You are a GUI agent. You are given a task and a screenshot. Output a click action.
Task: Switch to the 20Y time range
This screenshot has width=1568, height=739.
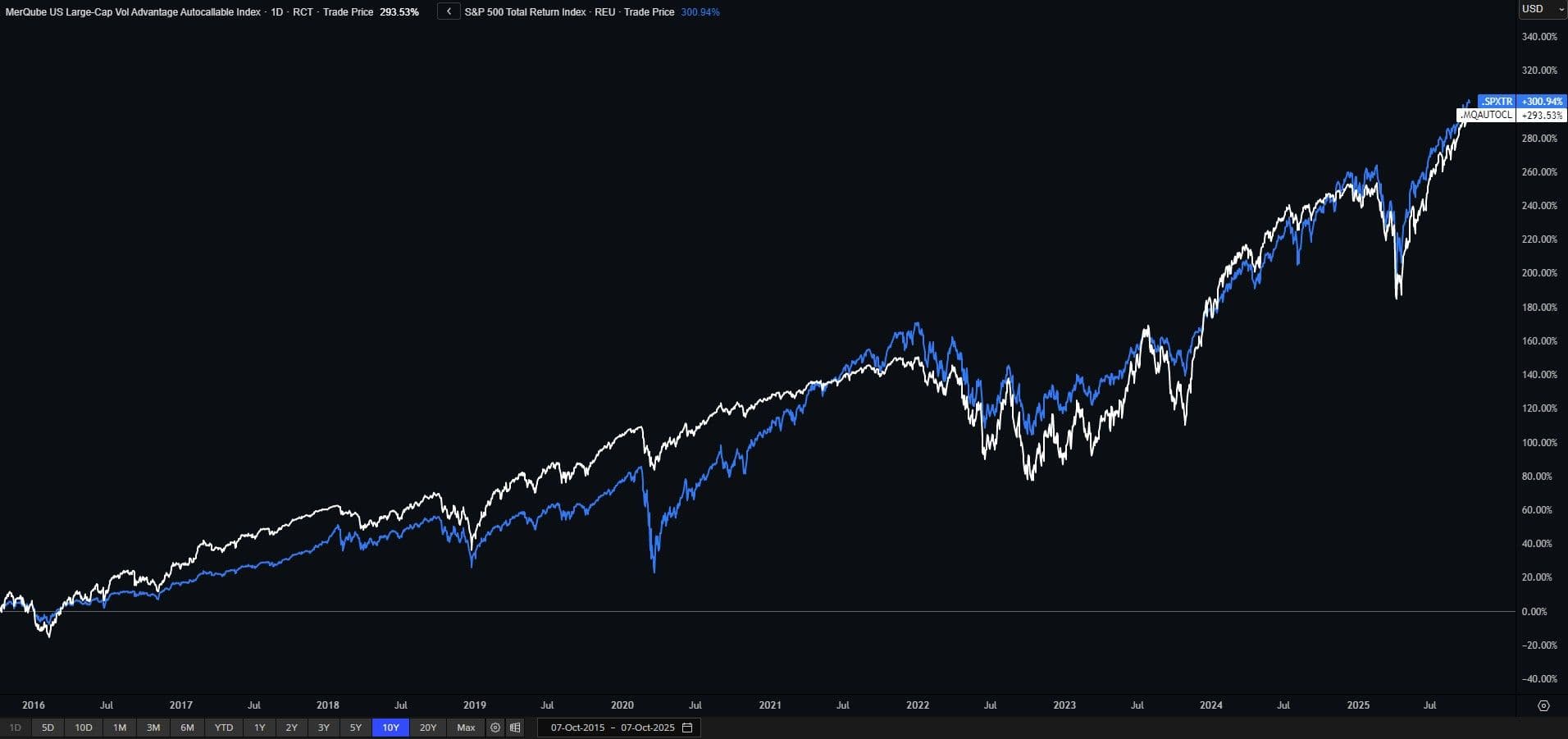pos(428,728)
